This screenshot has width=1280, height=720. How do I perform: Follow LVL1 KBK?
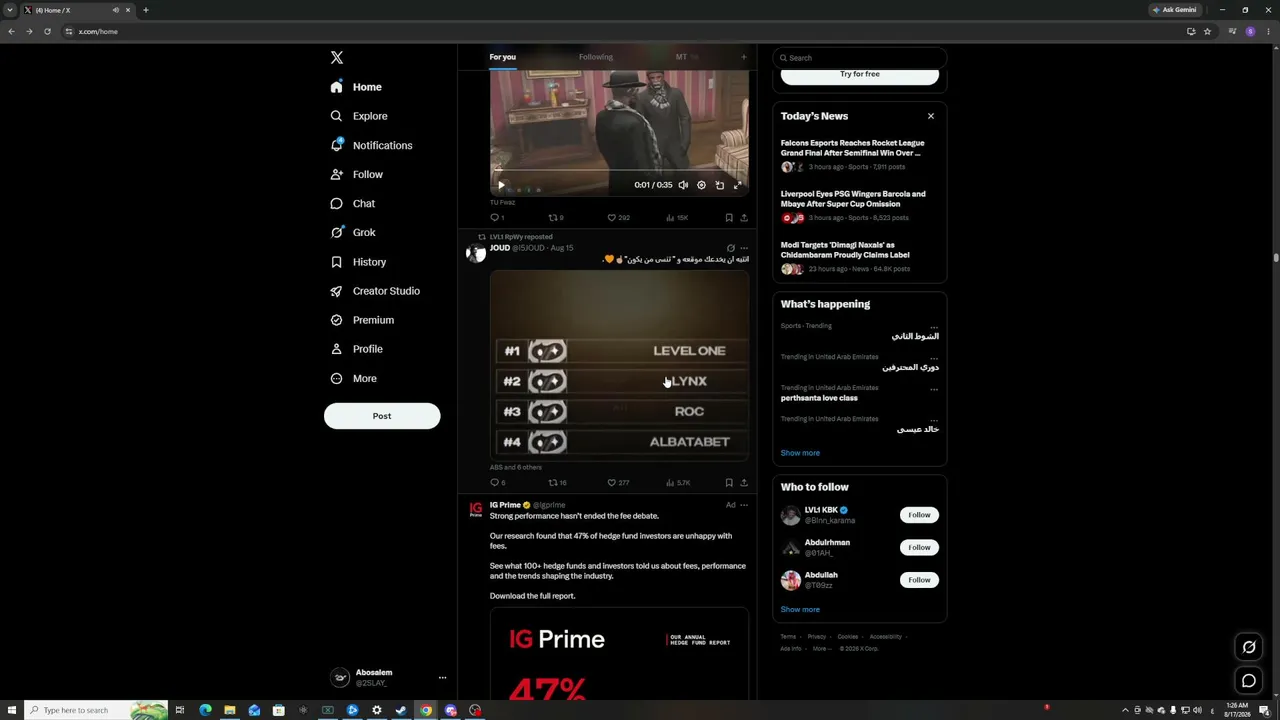(x=919, y=515)
